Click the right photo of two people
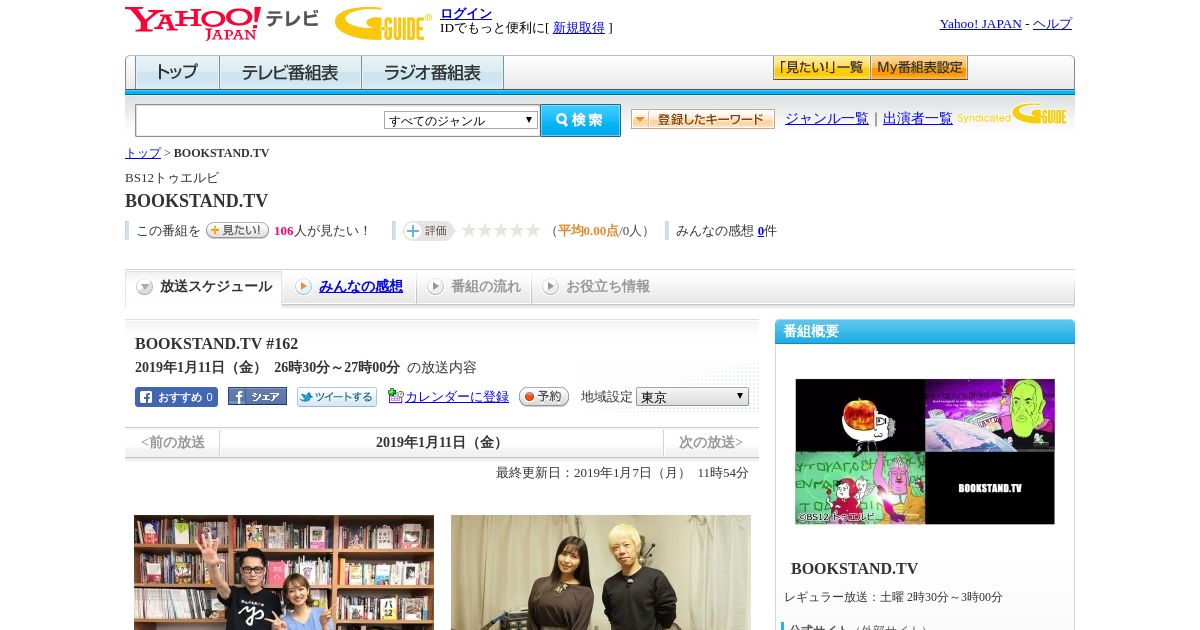This screenshot has height=630, width=1200. point(601,572)
